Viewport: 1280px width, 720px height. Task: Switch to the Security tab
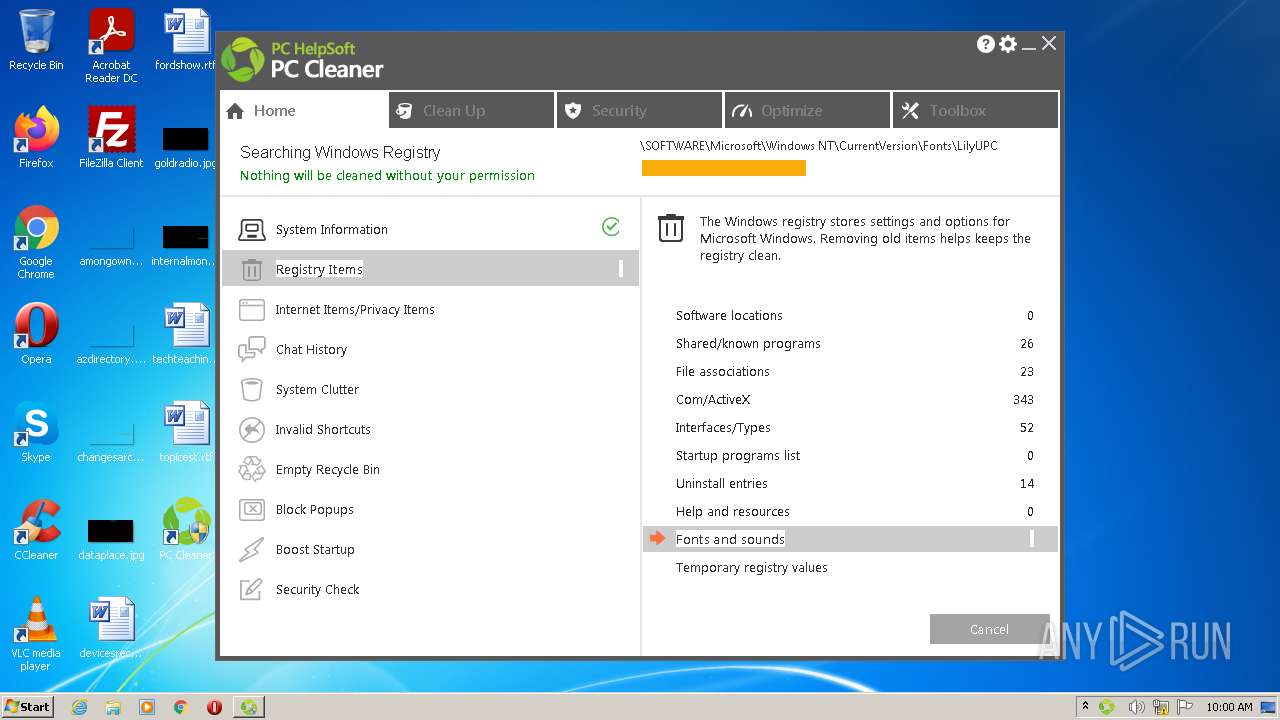coord(640,111)
